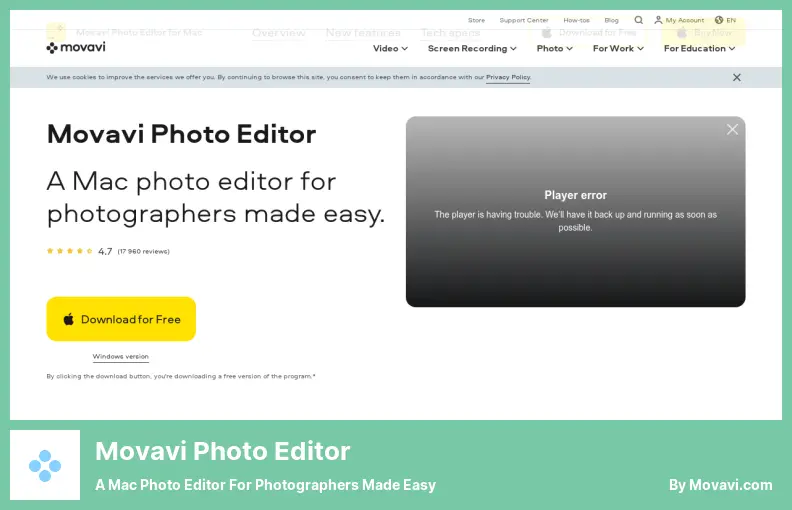Click the globe language icon
Screen dimensions: 792x510
(719, 20)
